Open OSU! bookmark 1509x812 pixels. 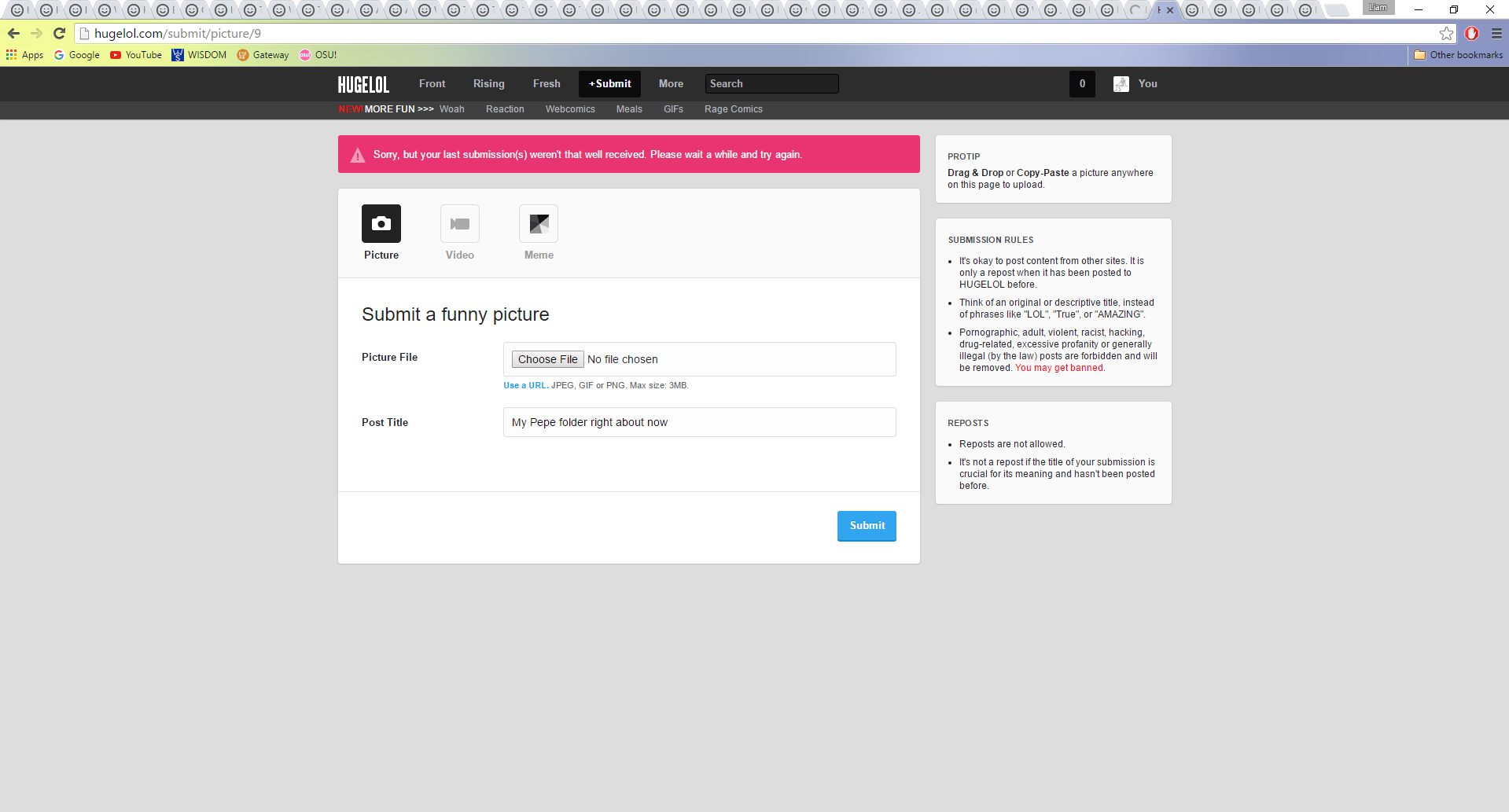pyautogui.click(x=318, y=55)
